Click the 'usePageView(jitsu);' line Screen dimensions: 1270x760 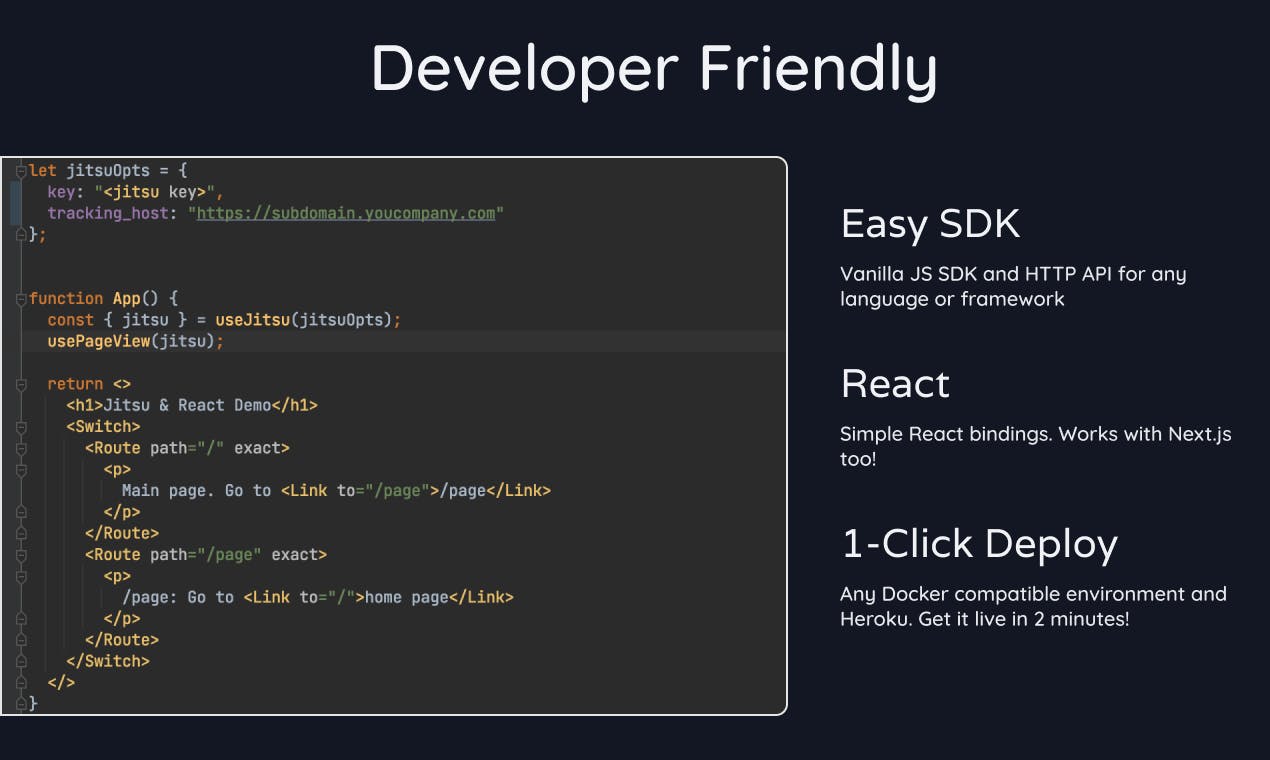[136, 341]
